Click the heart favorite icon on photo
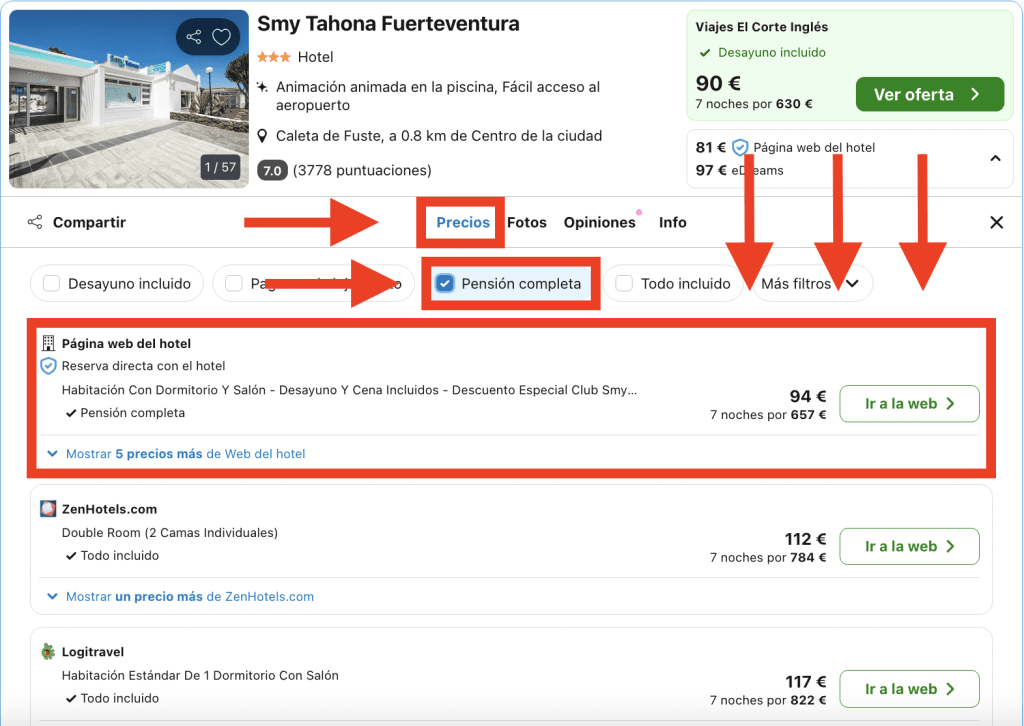This screenshot has width=1024, height=726. [x=222, y=38]
